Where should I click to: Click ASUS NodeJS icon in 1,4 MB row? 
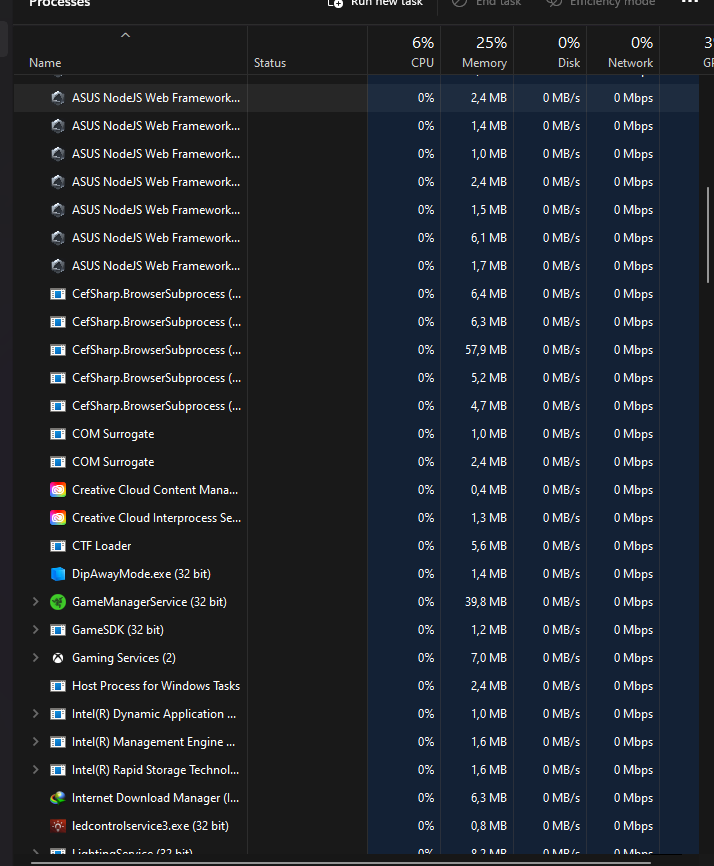pos(58,126)
